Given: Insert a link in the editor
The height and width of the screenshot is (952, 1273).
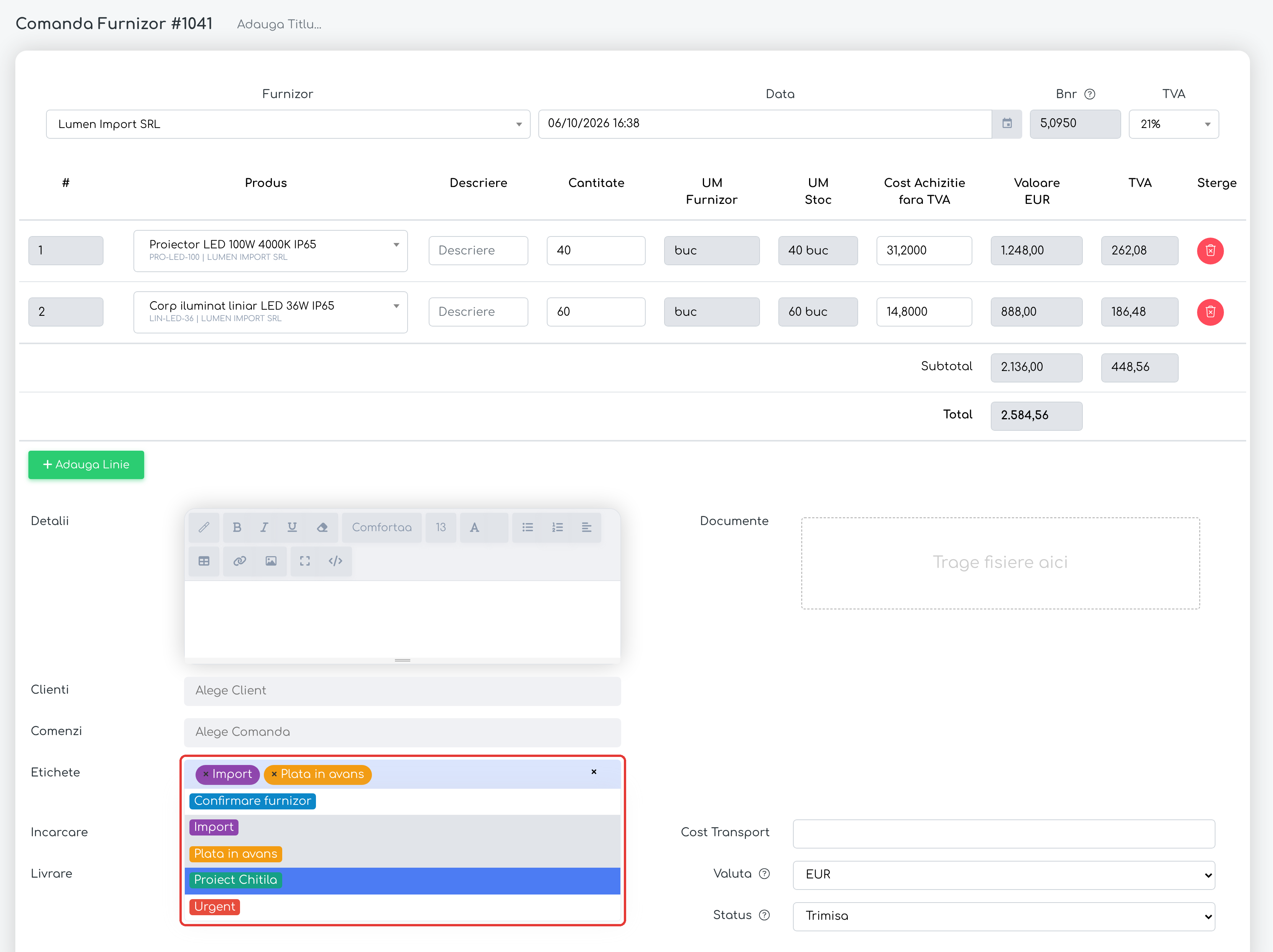Looking at the screenshot, I should coord(240,561).
